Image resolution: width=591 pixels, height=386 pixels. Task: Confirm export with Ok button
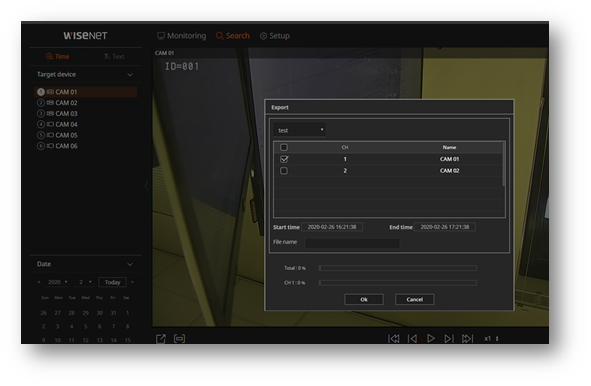click(364, 299)
